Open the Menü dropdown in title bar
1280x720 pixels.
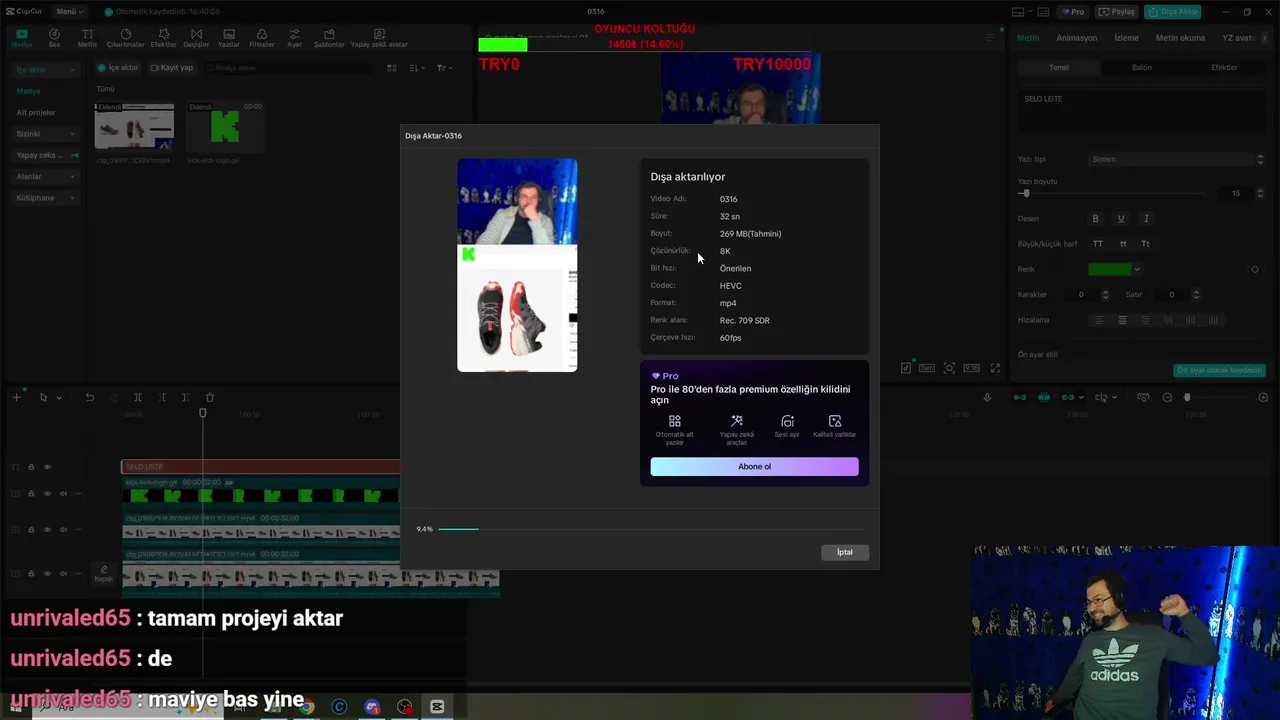(x=69, y=11)
